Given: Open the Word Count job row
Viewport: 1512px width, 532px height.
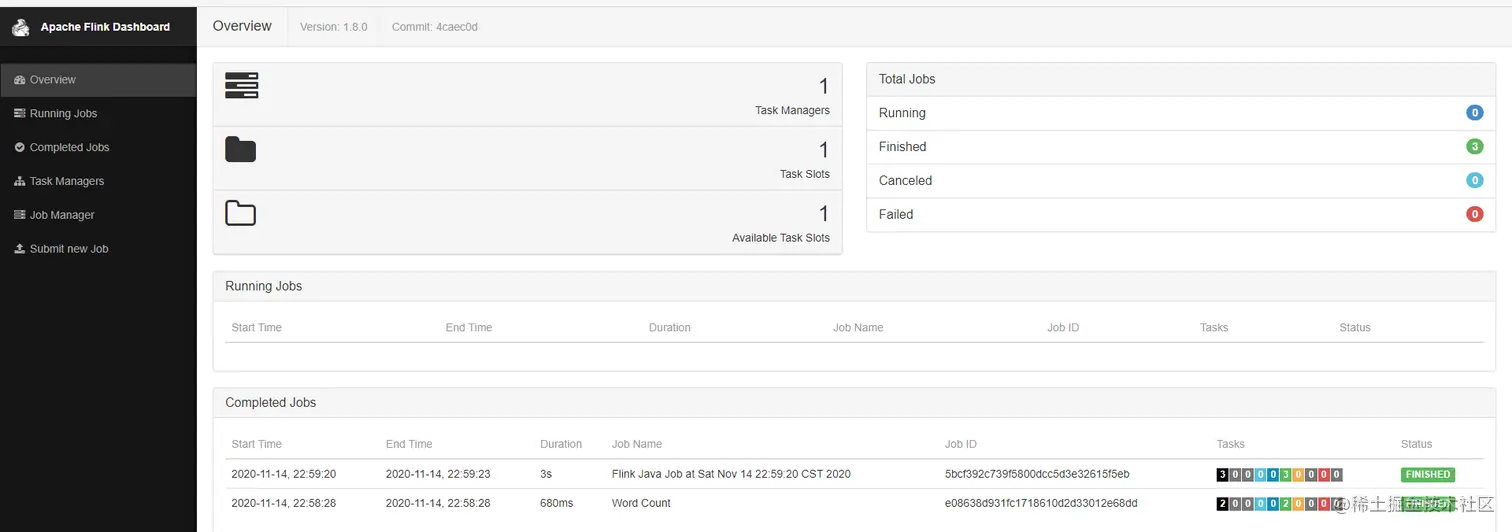Looking at the screenshot, I should point(641,503).
